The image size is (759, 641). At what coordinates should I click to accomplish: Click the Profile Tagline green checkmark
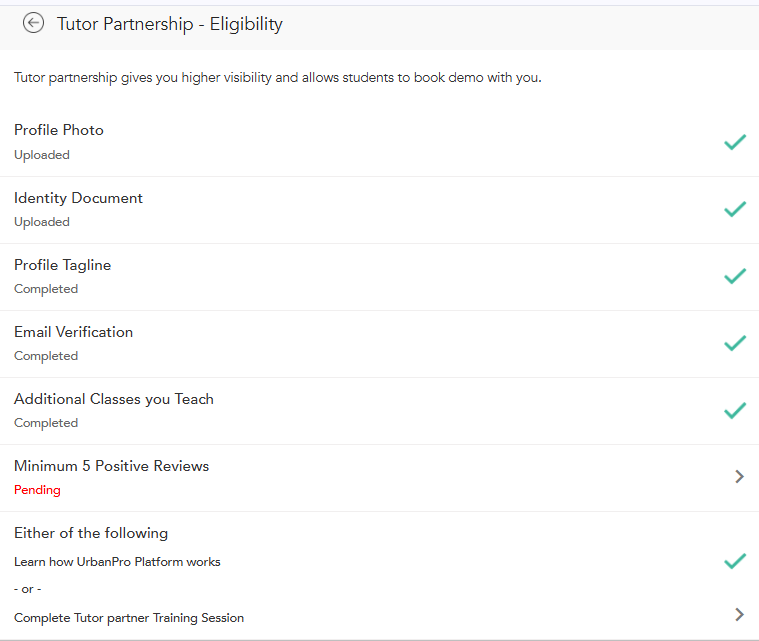(735, 276)
